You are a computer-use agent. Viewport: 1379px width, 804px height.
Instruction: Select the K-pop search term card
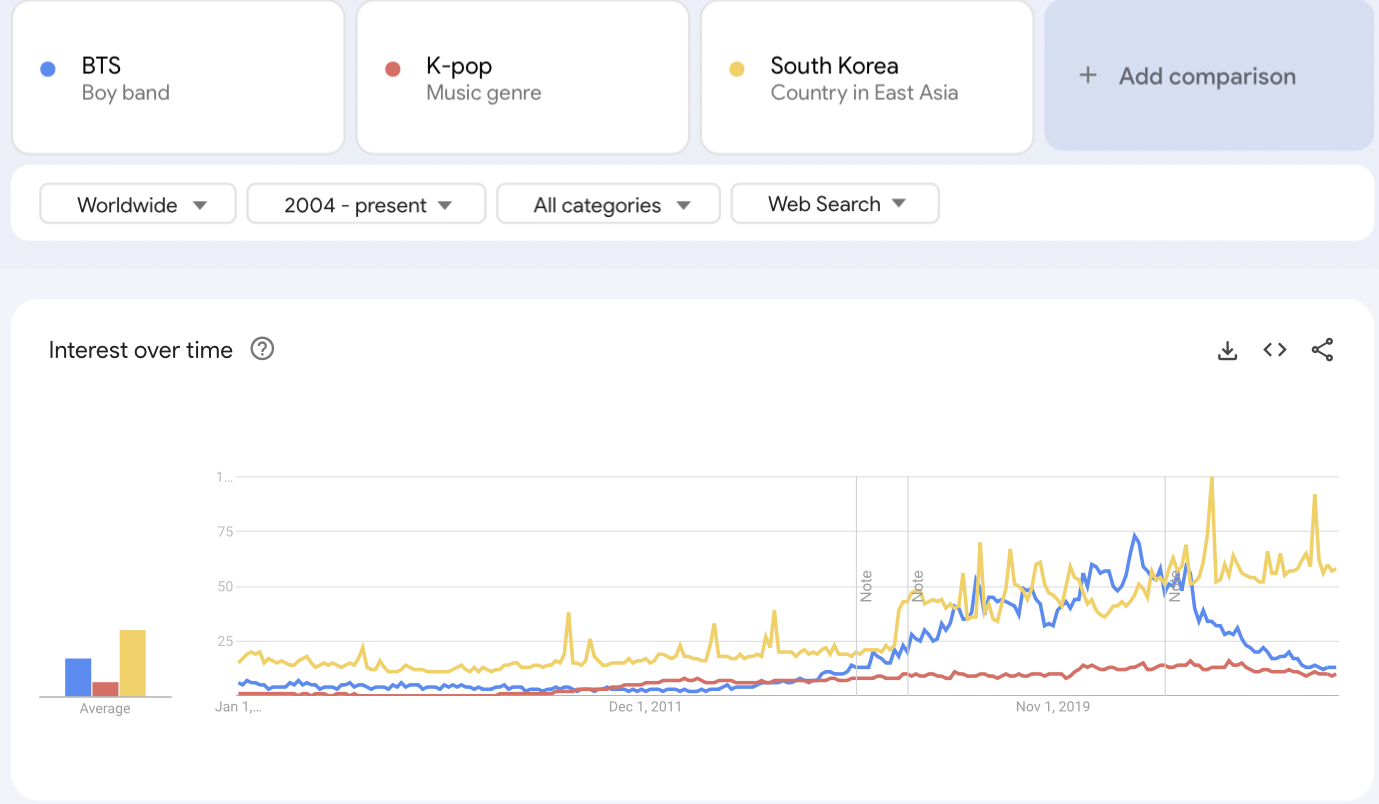click(522, 78)
